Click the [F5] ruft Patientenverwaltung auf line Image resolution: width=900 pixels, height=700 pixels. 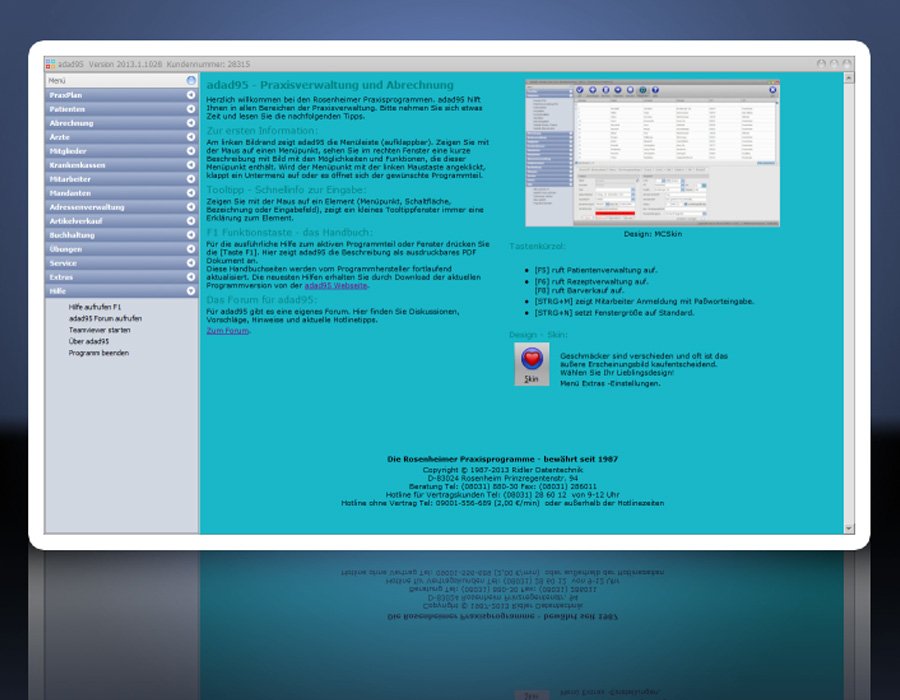tap(596, 270)
